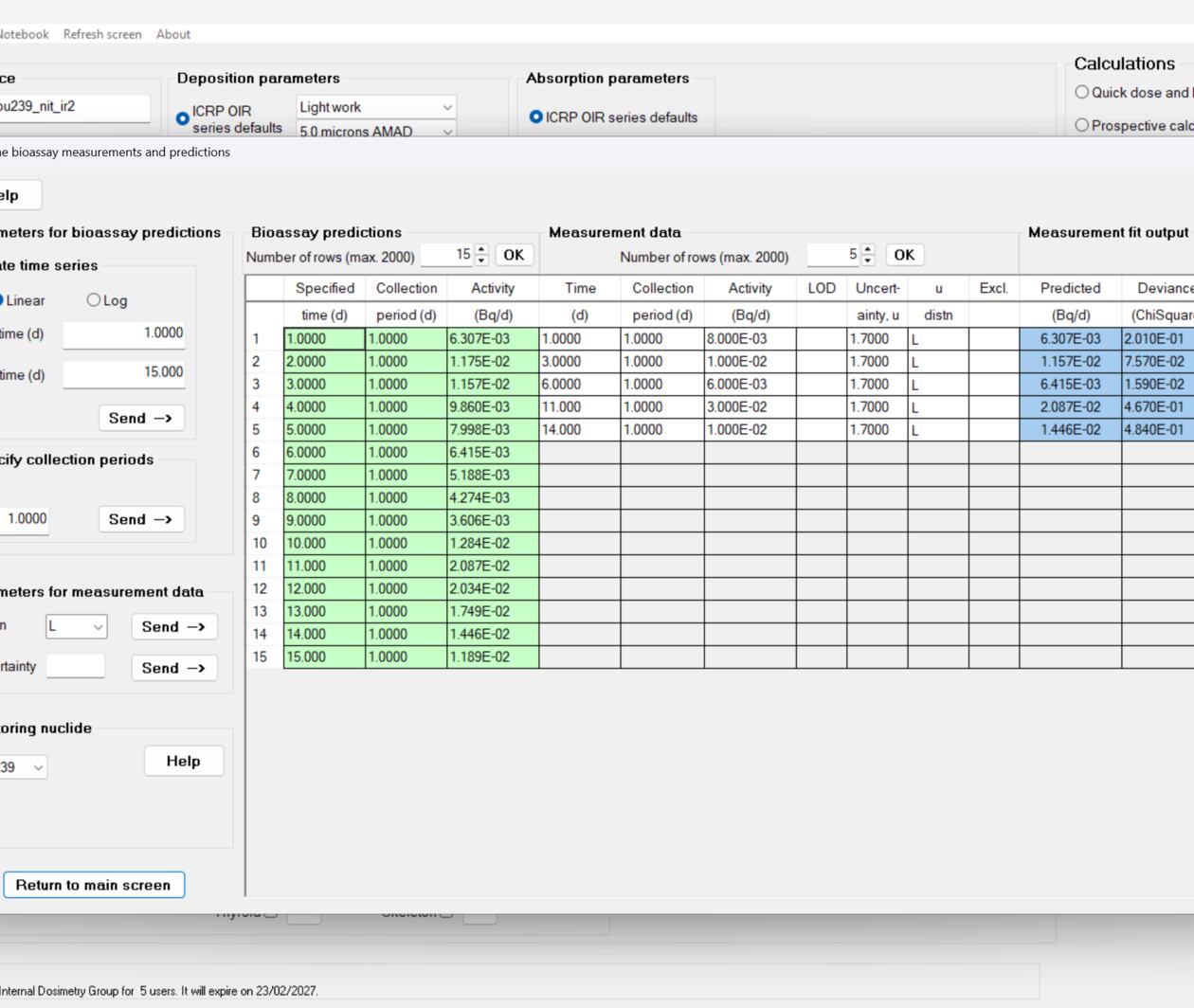Send the generated time series
The image size is (1194, 1008).
click(140, 418)
